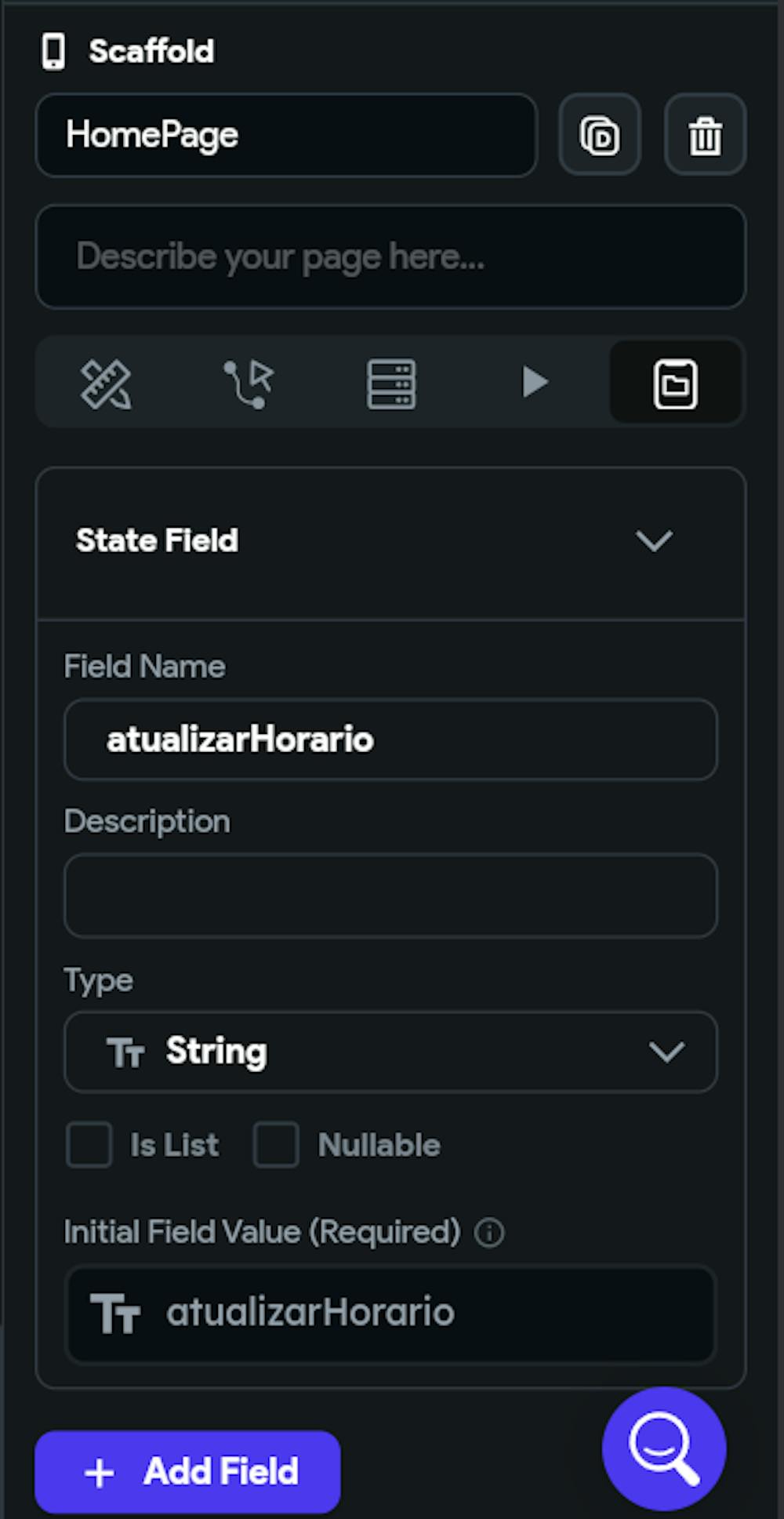Delete the page with trash icon

click(x=705, y=135)
